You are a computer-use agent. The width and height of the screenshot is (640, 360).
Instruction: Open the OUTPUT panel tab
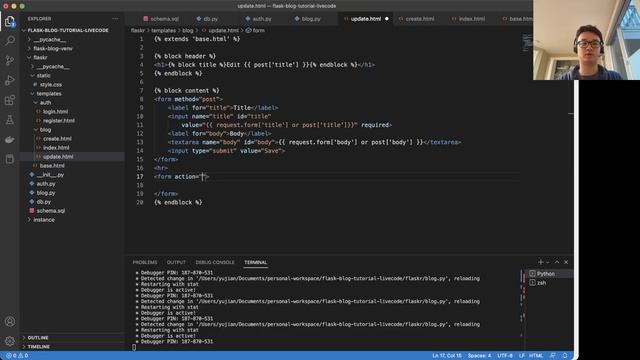pos(176,262)
